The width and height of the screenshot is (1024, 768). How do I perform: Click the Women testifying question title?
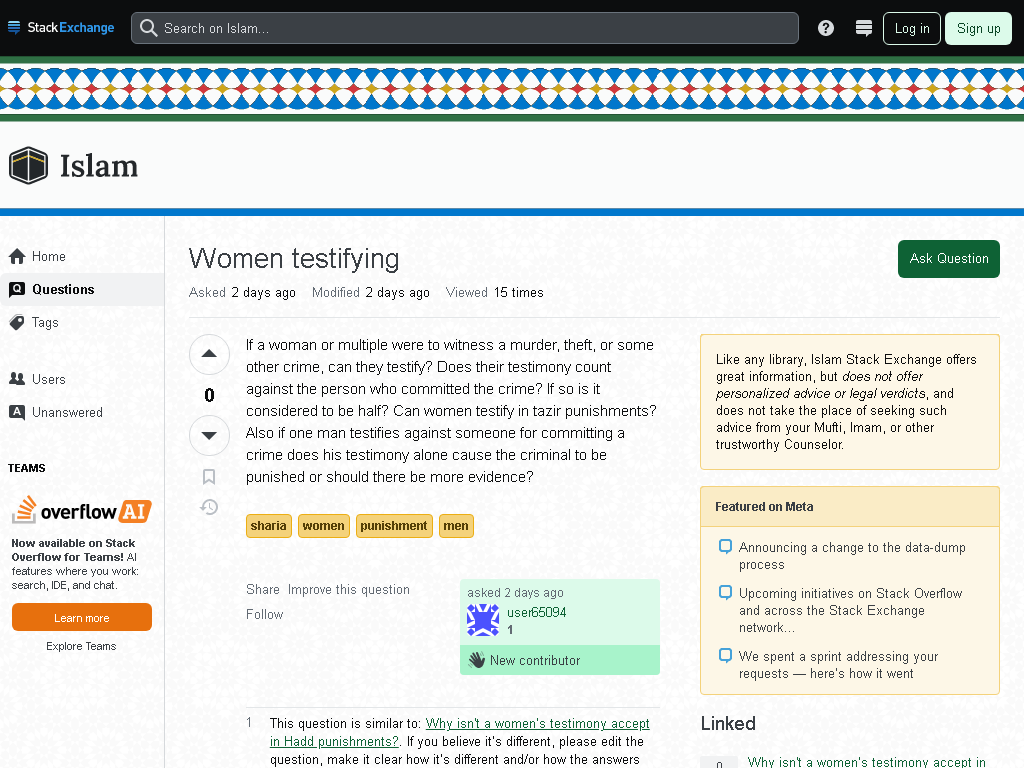[x=294, y=258]
